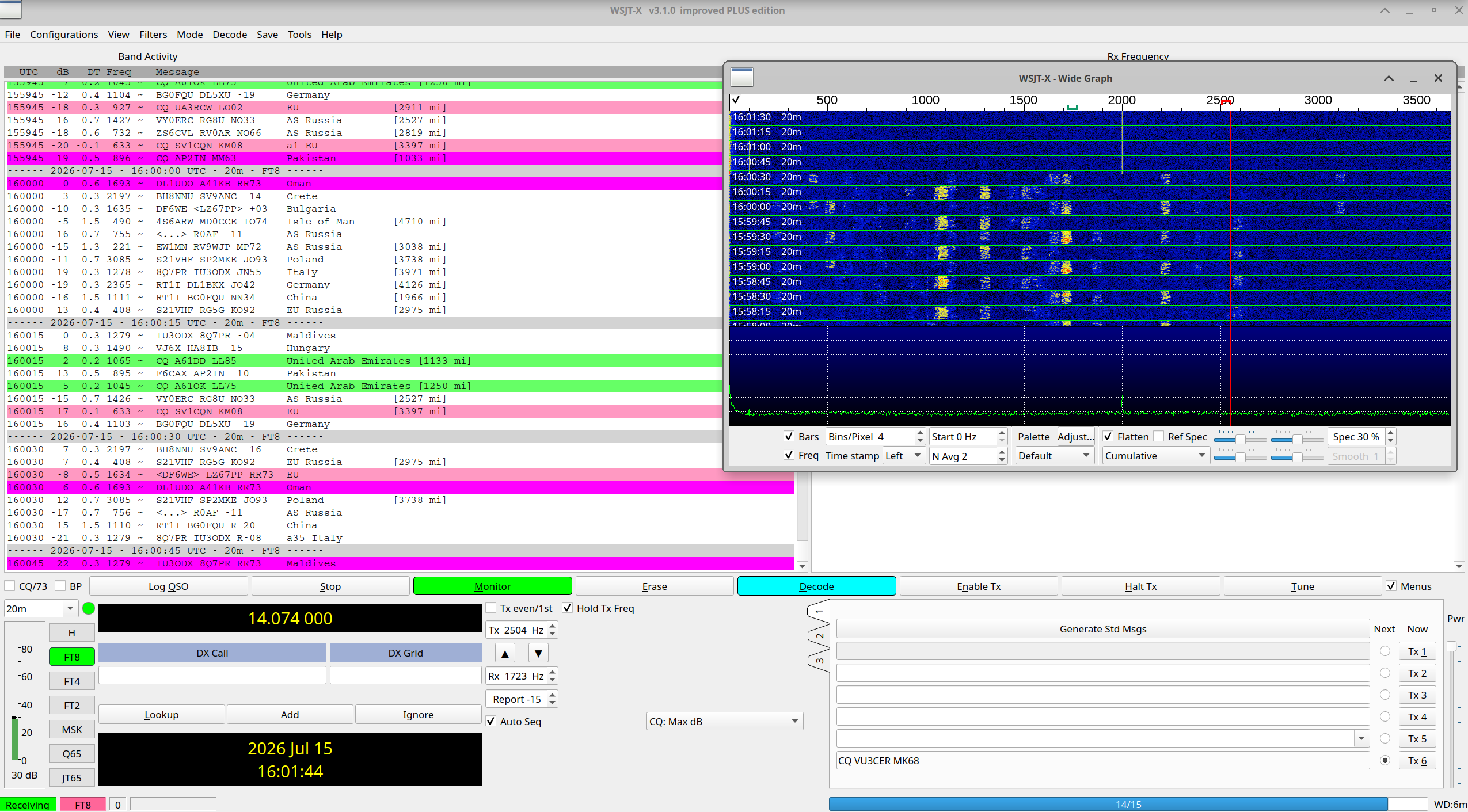Increase the Bins/Pixel value with its up stepper
This screenshot has height=812, width=1468.
pos(920,432)
